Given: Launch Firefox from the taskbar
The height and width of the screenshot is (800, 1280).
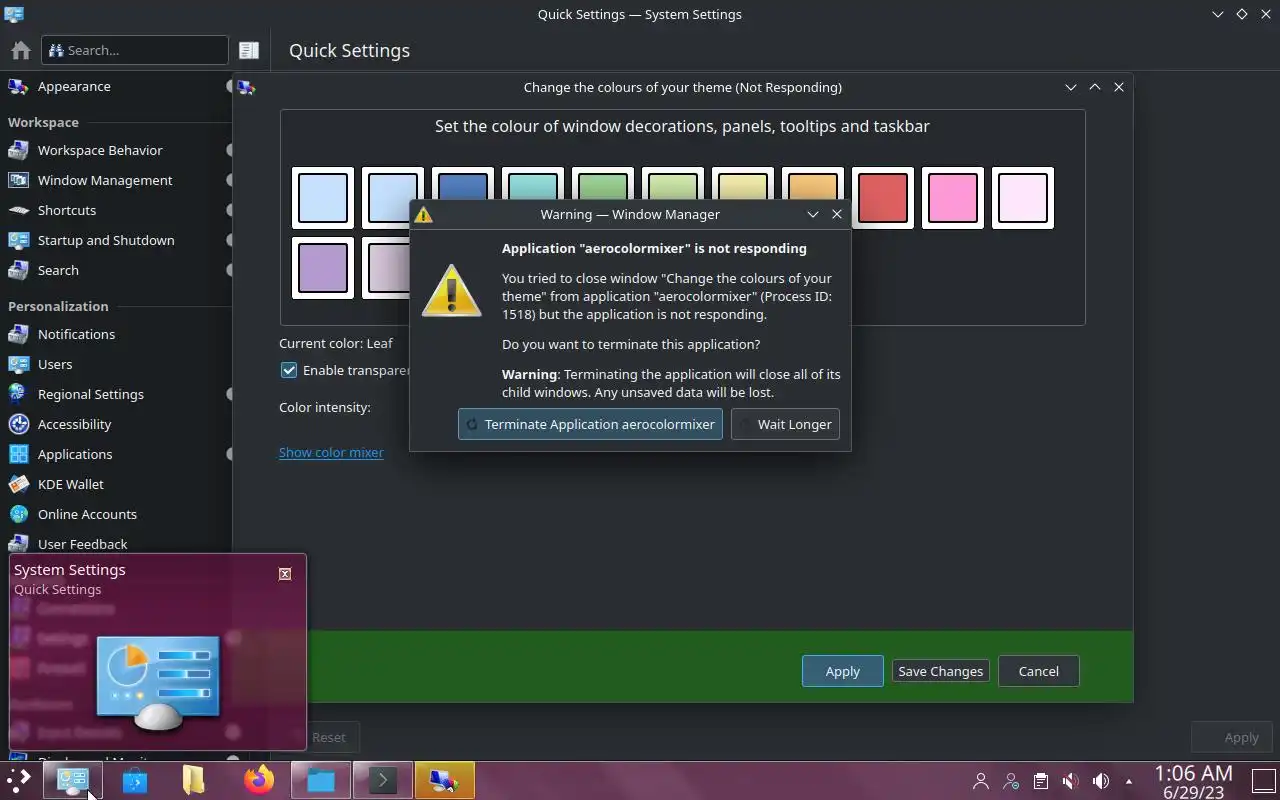Looking at the screenshot, I should click(259, 780).
